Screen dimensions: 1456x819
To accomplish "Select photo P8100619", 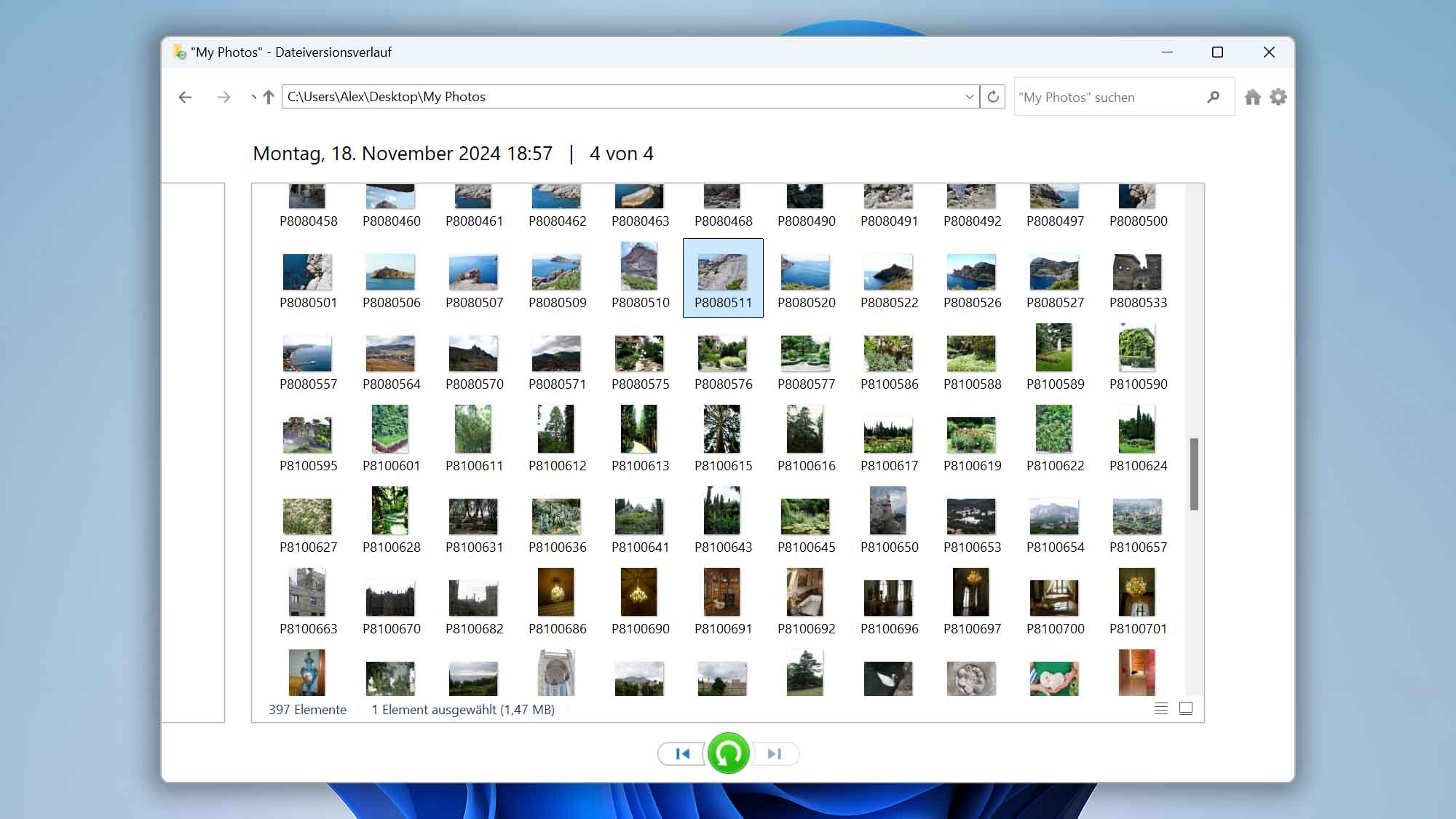I will click(973, 441).
